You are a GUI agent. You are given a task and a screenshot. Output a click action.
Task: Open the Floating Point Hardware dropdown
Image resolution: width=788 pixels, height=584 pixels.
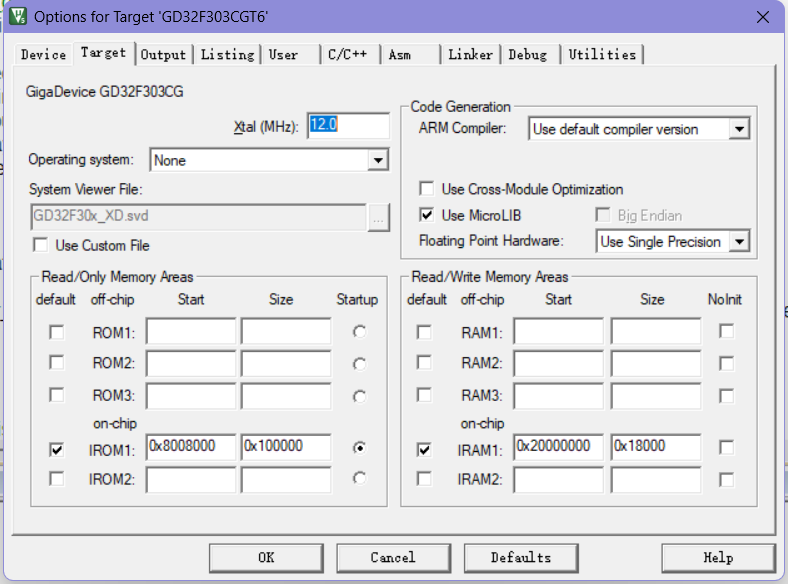tap(739, 242)
